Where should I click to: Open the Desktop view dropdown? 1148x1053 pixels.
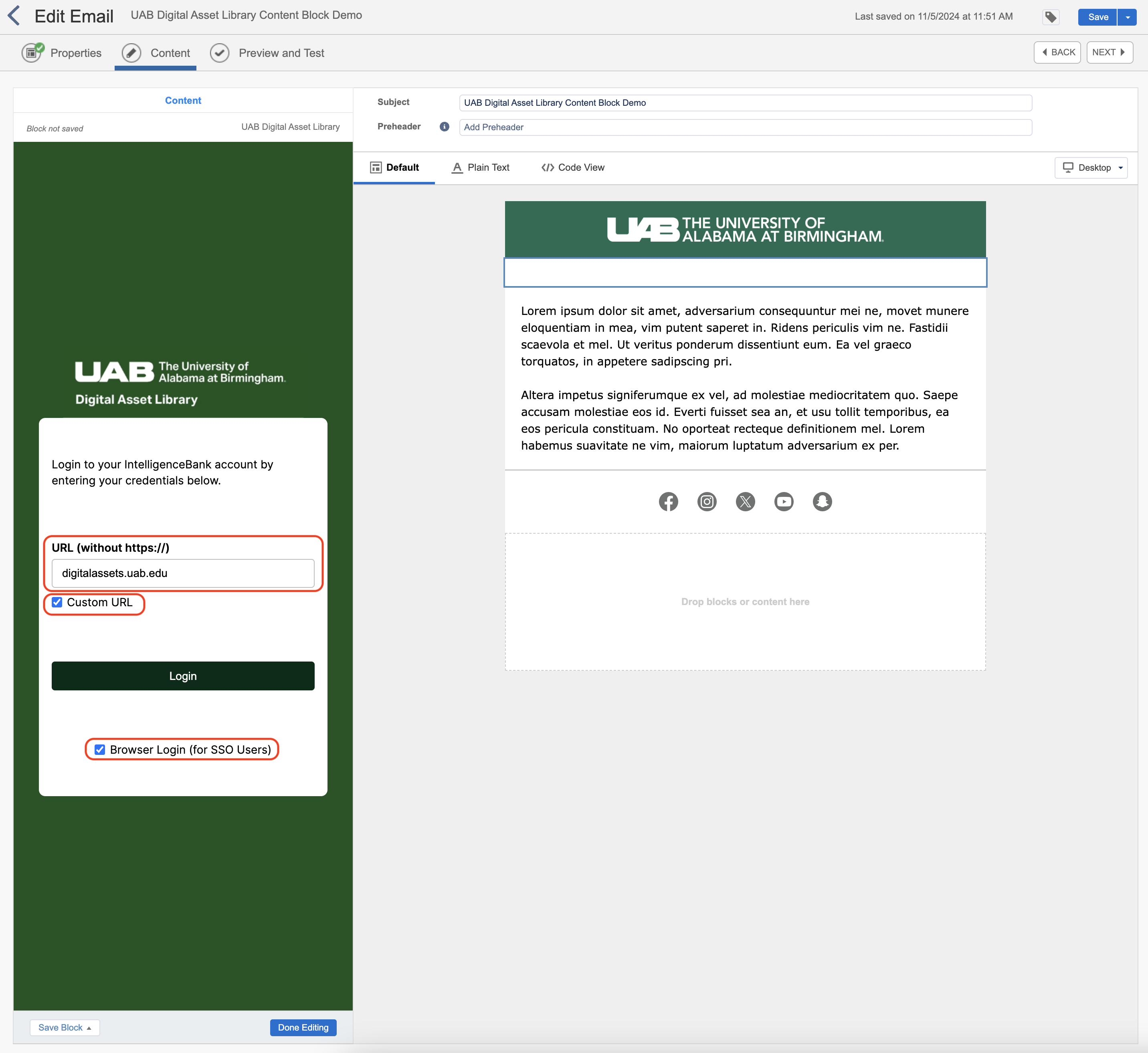coord(1091,167)
